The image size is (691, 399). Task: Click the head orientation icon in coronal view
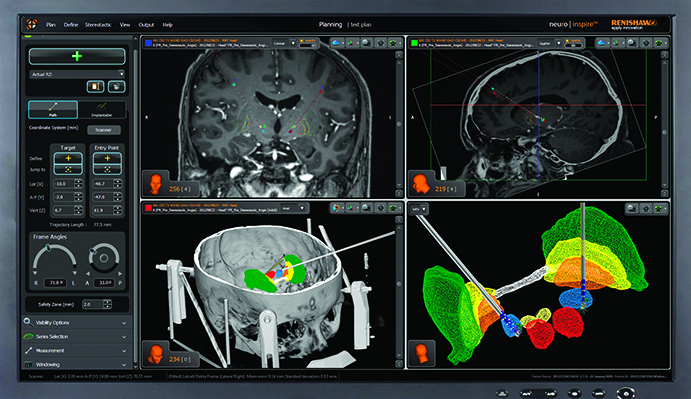tap(155, 183)
